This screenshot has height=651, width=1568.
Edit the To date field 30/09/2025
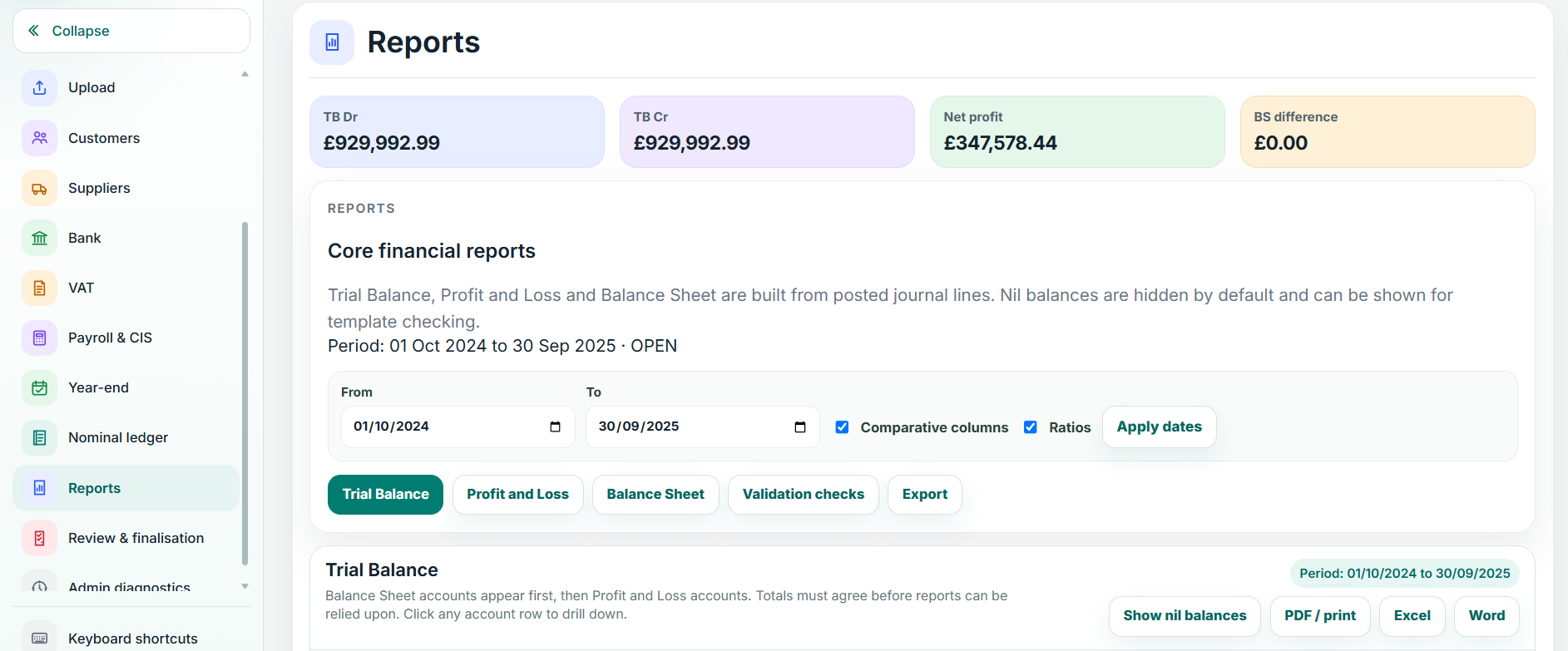pos(702,427)
